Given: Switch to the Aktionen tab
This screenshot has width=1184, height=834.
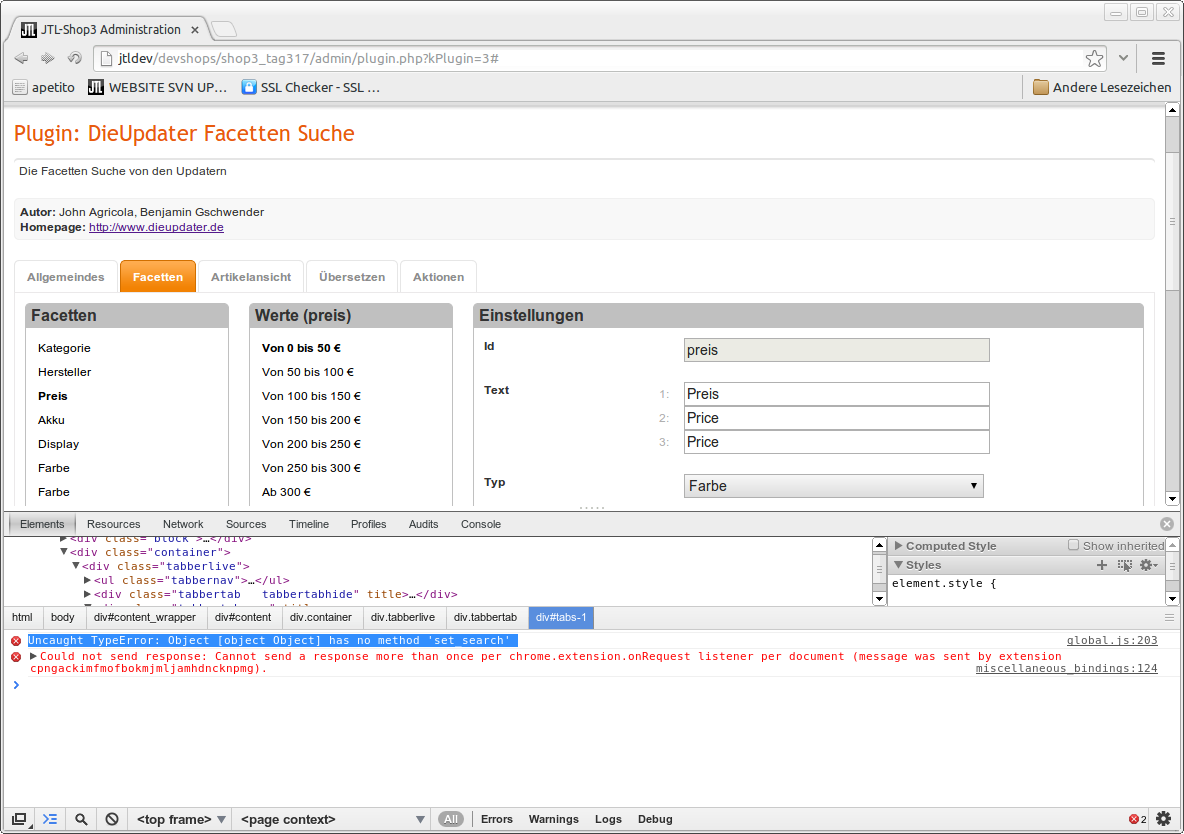Looking at the screenshot, I should [x=438, y=277].
